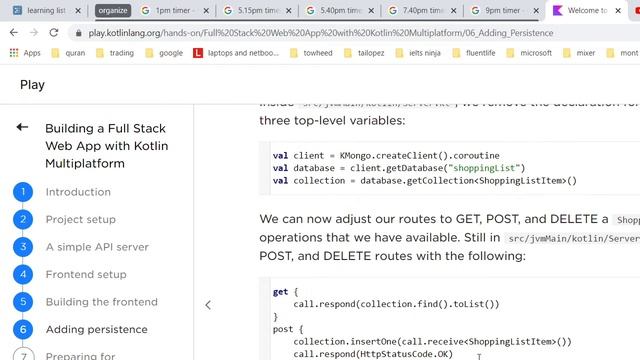640x360 pixels.
Task: Click the address bar URL
Action: [x=320, y=33]
